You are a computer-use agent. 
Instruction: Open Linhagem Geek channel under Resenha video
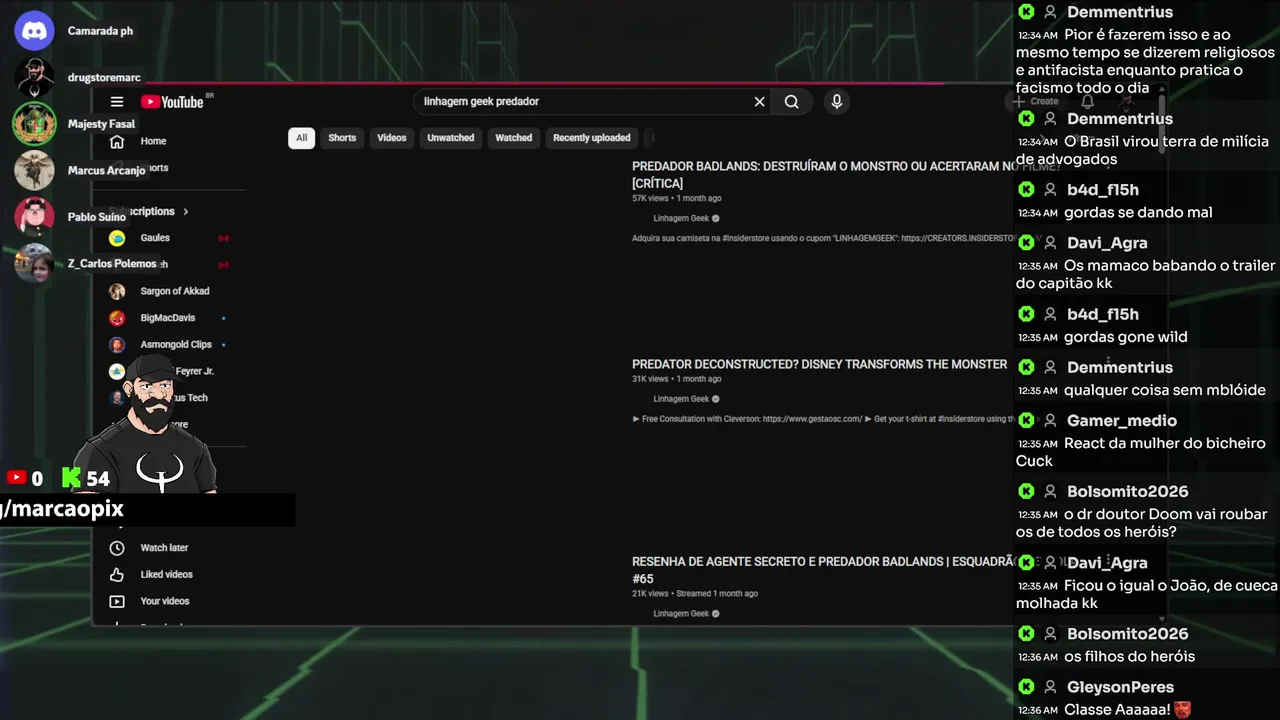(x=681, y=614)
